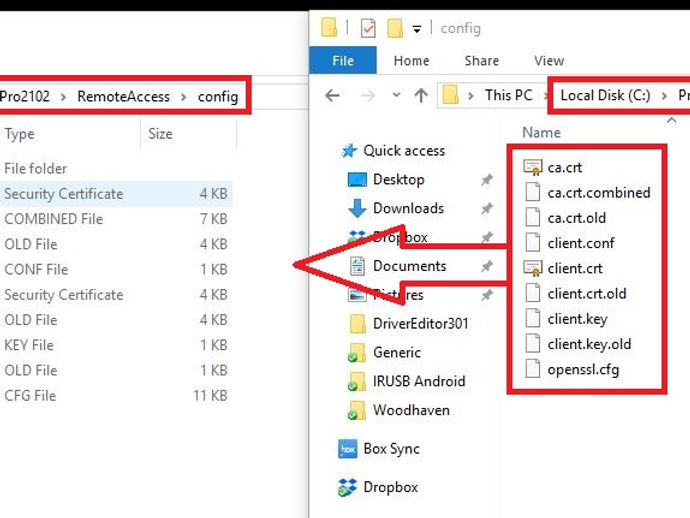Screen dimensions: 690x518
Task: Click the Properties quick access toolbar icon
Action: 368,28
